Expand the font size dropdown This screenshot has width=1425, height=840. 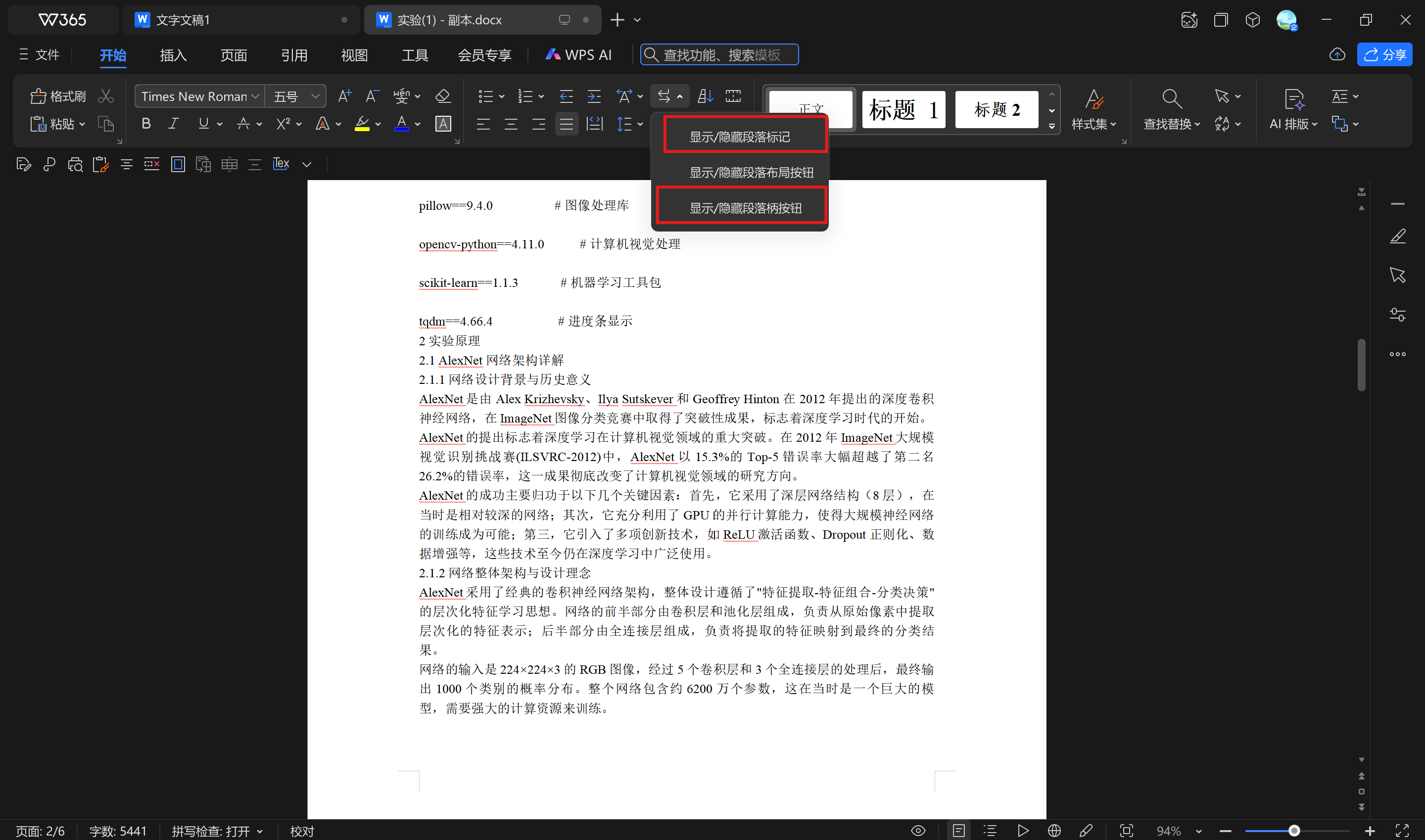point(315,96)
